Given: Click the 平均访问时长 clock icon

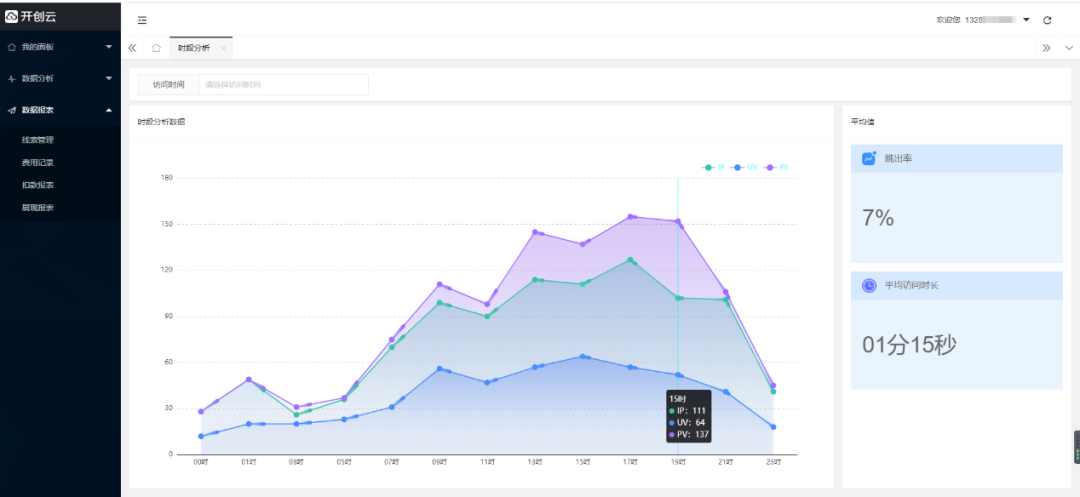Looking at the screenshot, I should click(869, 285).
